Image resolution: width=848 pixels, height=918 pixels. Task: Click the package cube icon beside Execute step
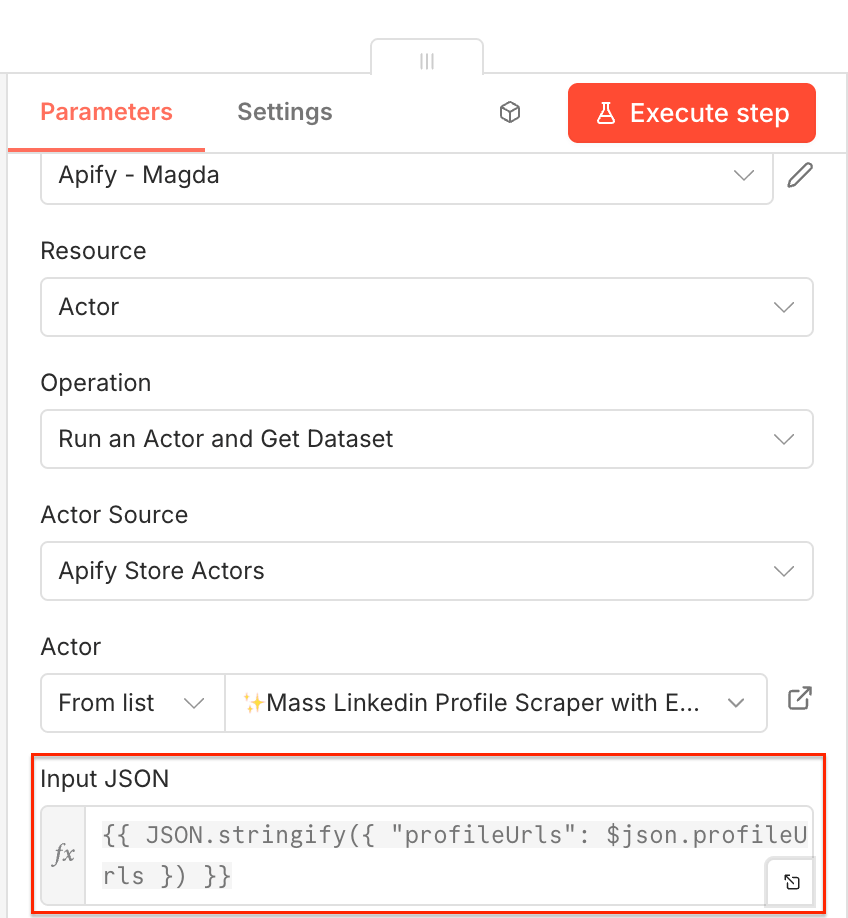[x=510, y=112]
